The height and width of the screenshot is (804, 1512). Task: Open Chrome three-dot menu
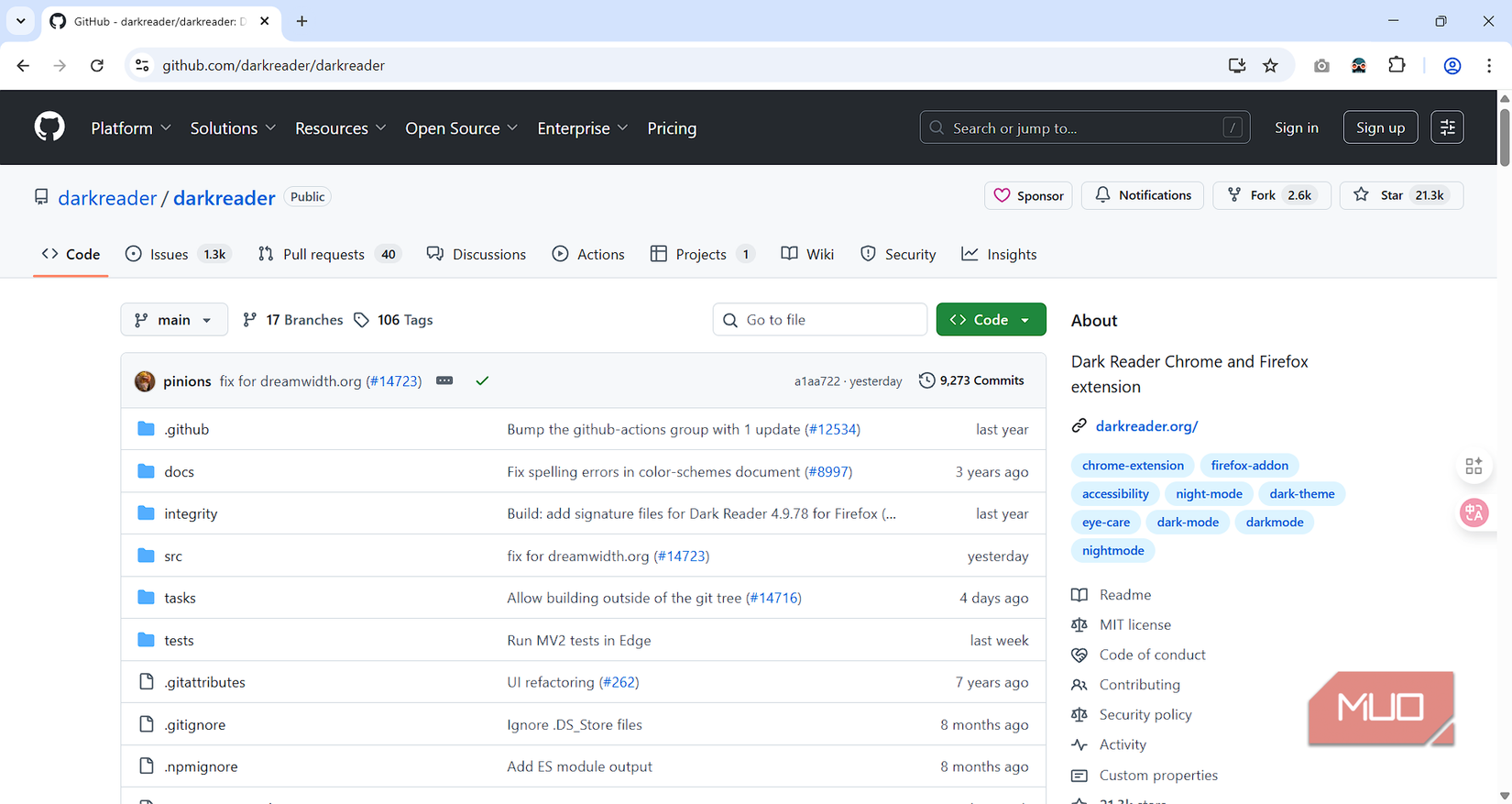1489,65
